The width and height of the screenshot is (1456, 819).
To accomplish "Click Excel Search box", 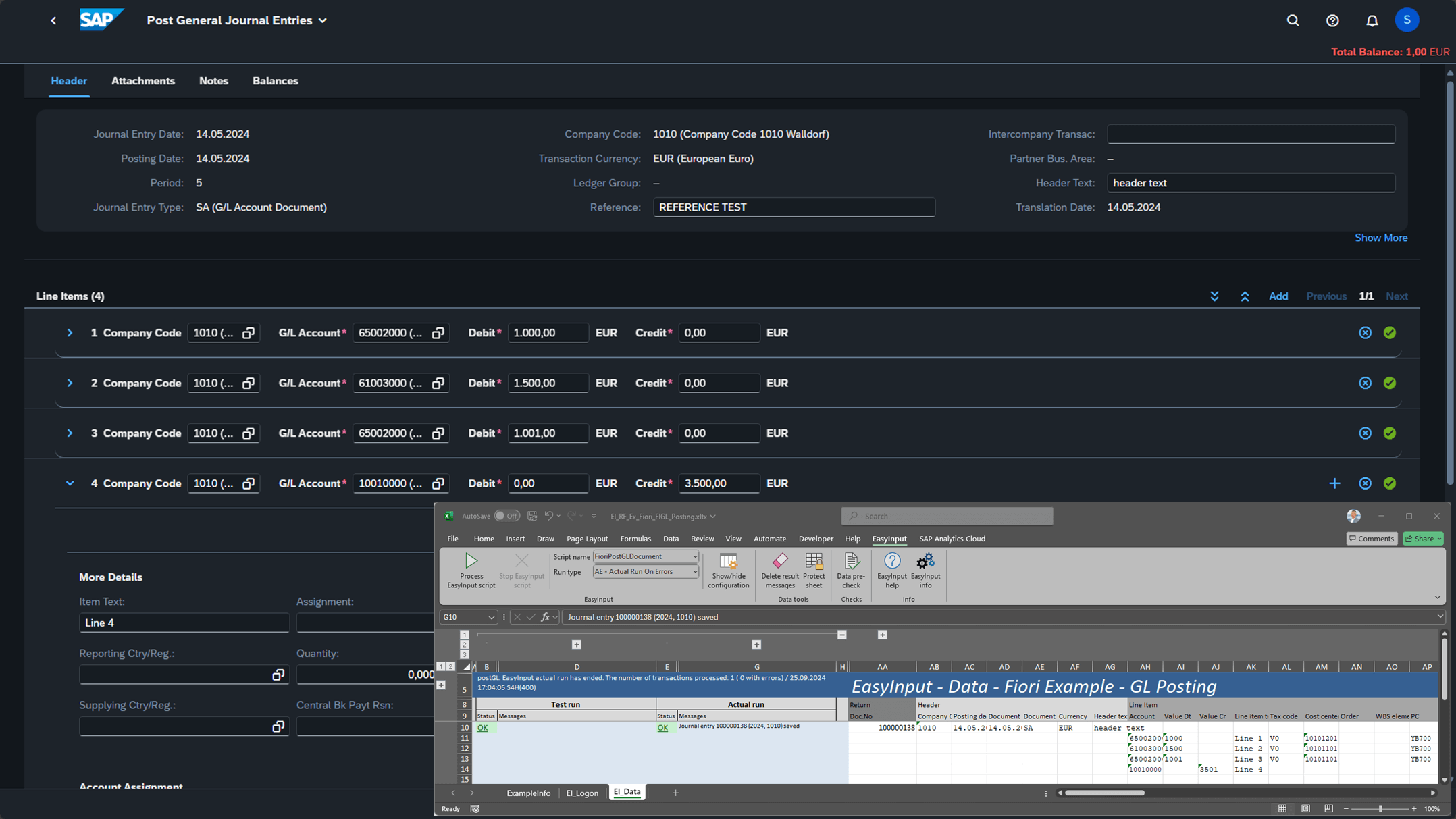I will point(947,516).
